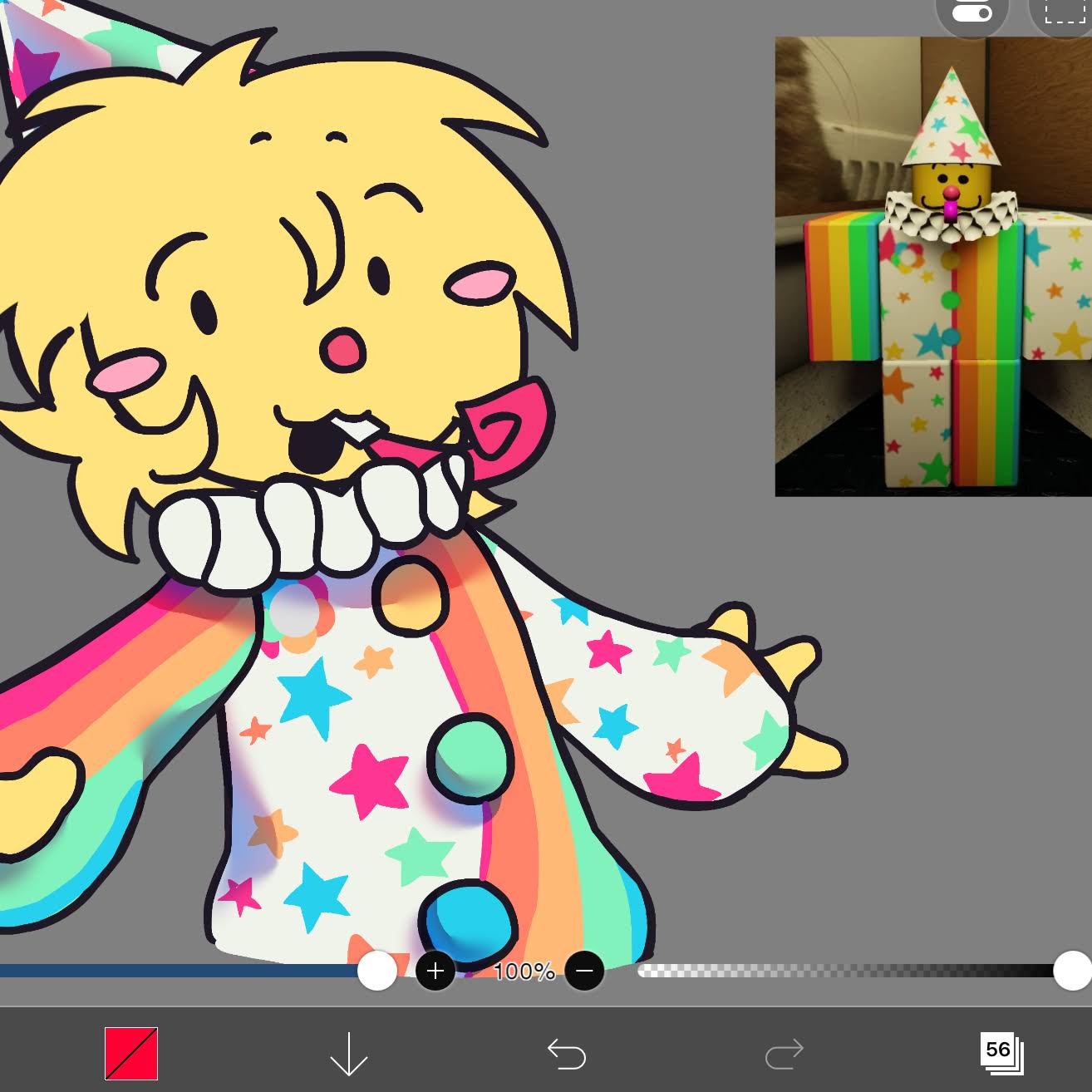1092x1092 pixels.
Task: Click the character's pink nose on canvas
Action: point(343,348)
